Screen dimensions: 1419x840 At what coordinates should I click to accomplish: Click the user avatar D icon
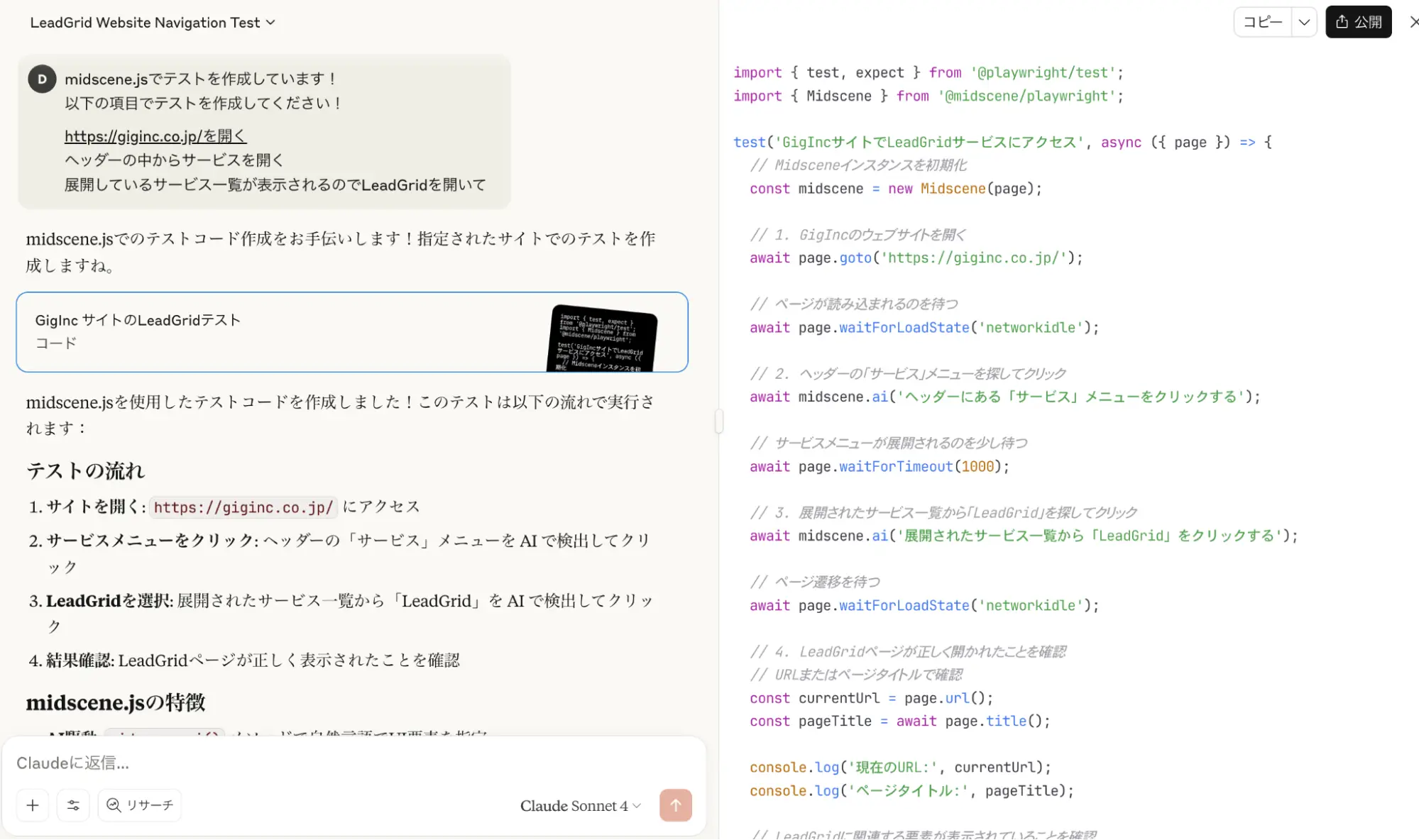(42, 79)
